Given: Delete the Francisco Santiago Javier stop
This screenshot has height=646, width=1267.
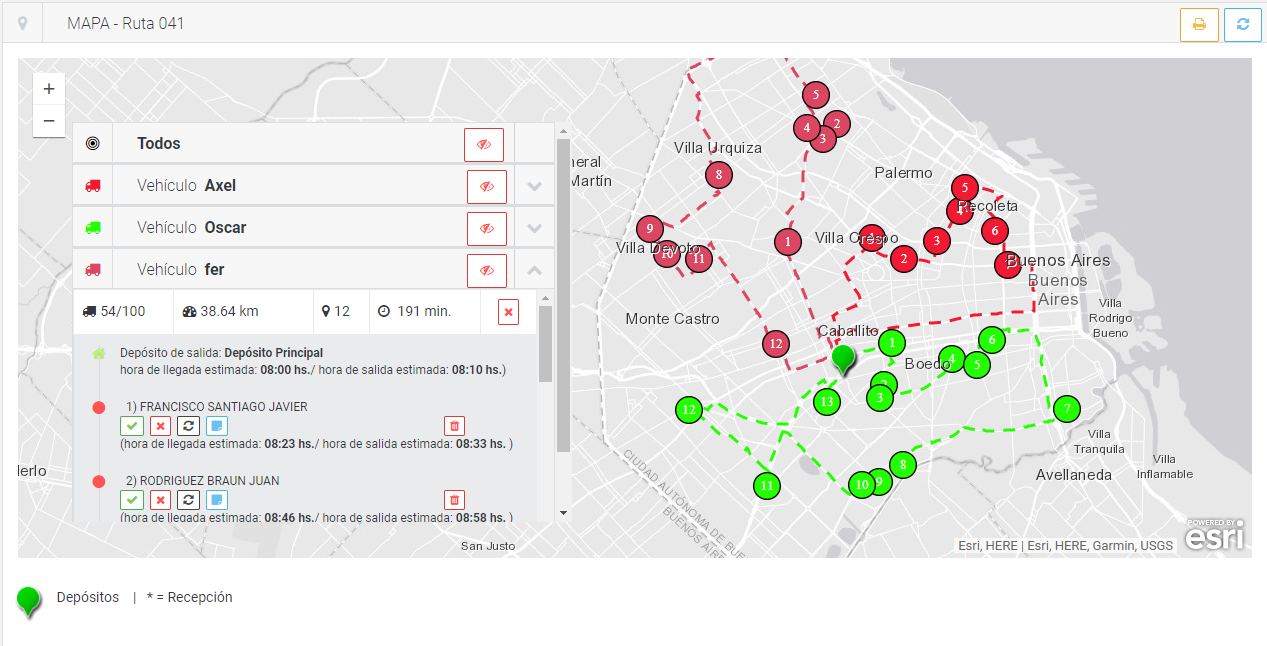Looking at the screenshot, I should [x=454, y=426].
